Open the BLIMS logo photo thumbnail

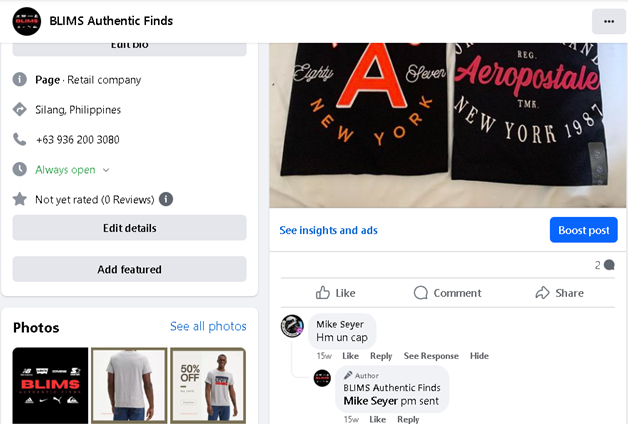click(50, 385)
